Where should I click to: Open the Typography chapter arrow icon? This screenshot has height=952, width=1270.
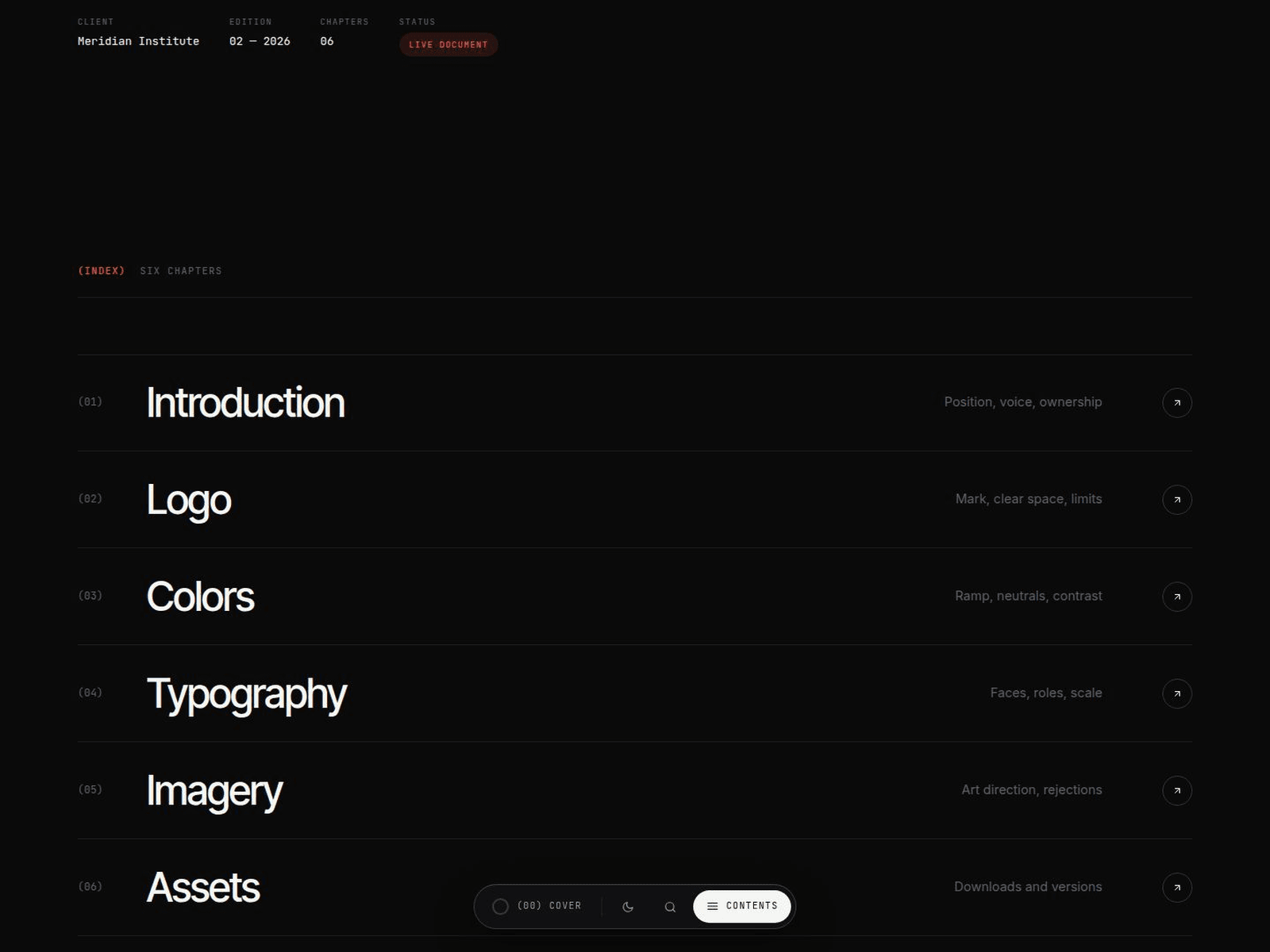1177,693
